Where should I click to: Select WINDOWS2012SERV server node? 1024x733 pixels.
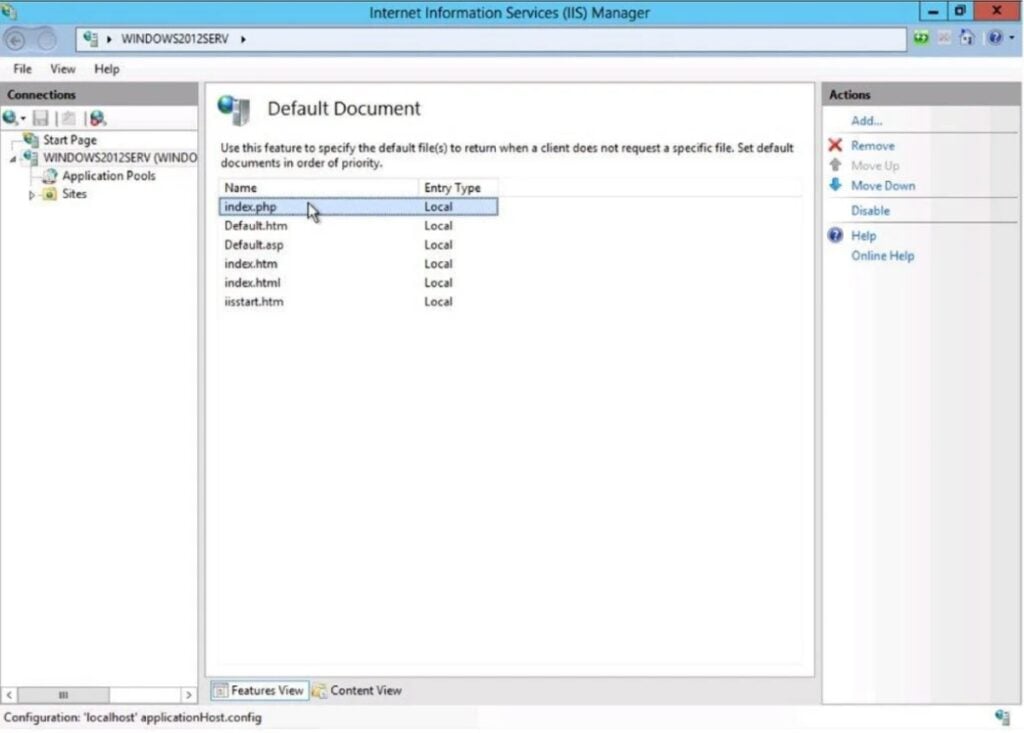pyautogui.click(x=120, y=157)
